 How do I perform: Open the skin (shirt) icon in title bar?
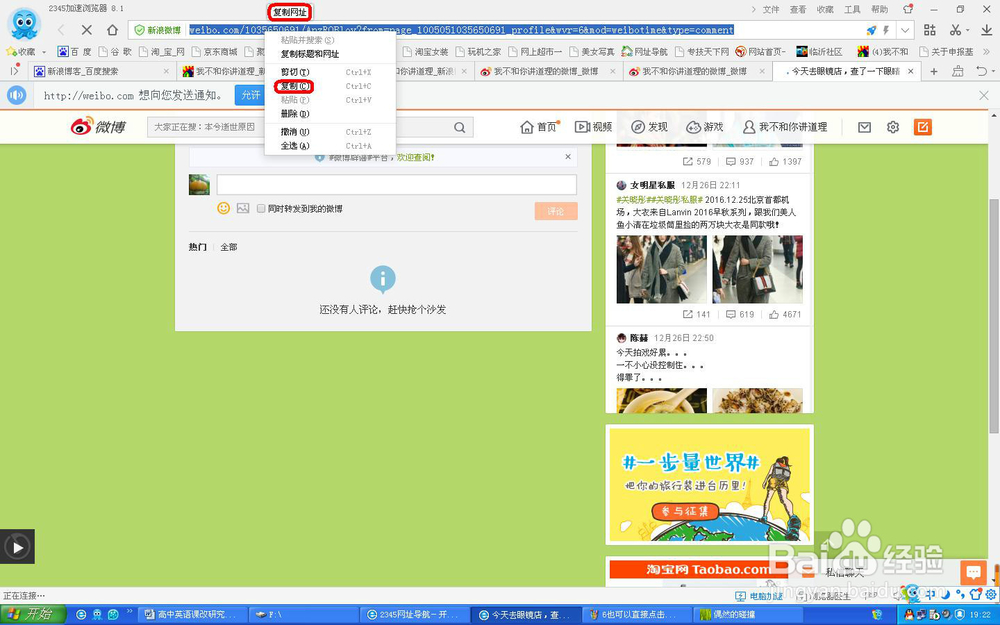coord(908,9)
